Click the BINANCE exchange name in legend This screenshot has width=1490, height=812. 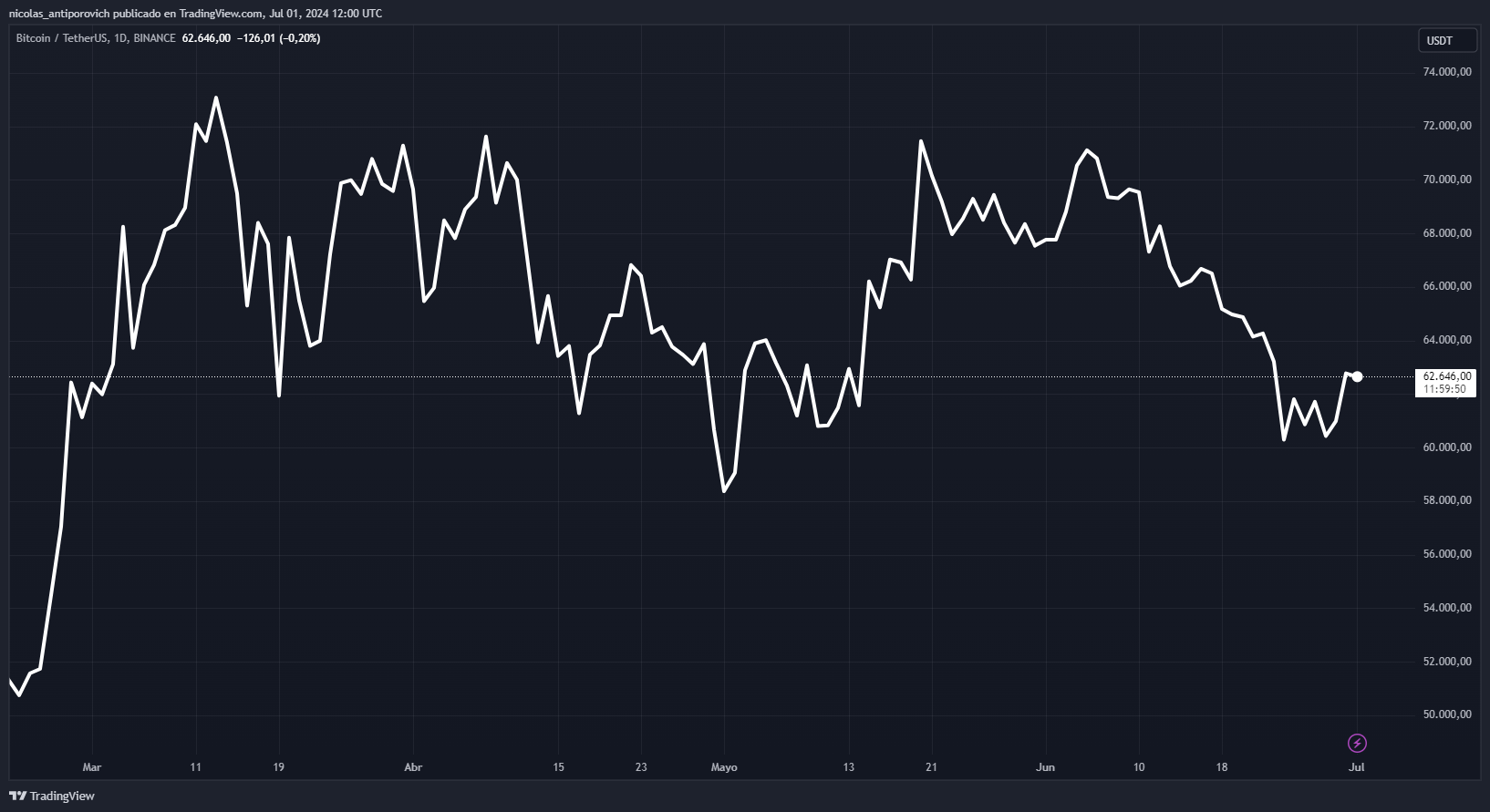[154, 38]
